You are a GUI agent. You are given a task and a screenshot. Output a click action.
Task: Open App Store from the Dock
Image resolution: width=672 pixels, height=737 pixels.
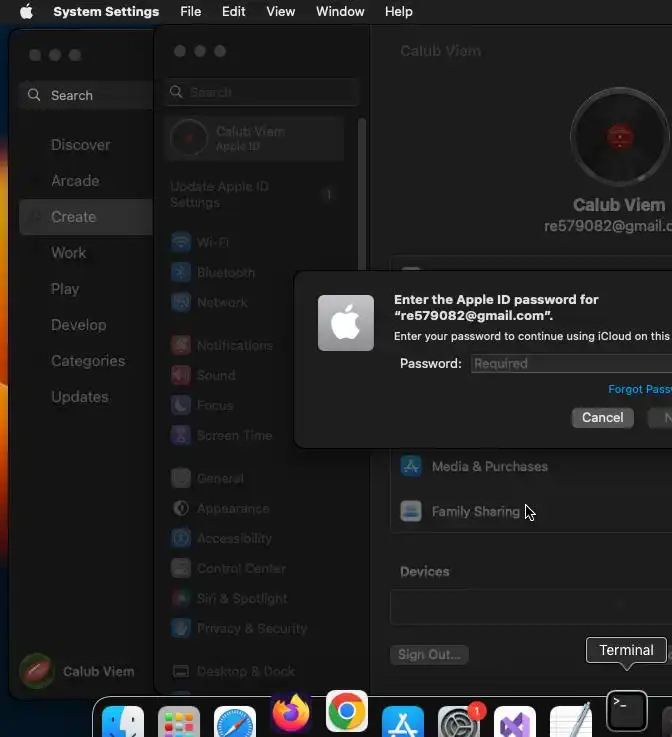(x=403, y=721)
